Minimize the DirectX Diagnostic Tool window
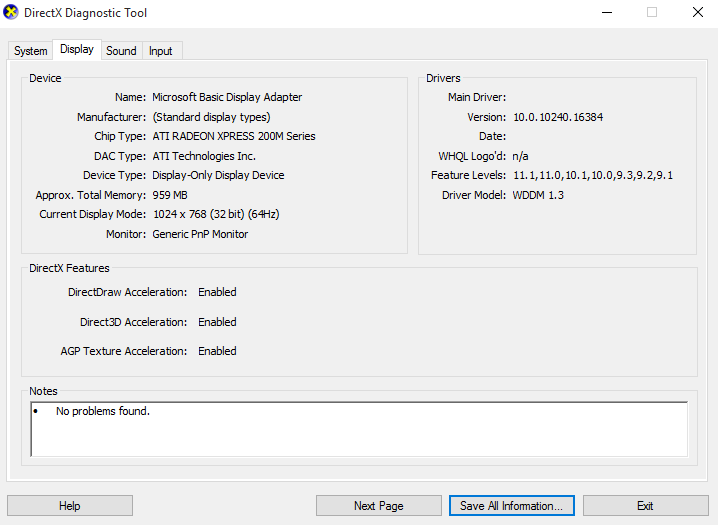718x525 pixels. (x=607, y=12)
